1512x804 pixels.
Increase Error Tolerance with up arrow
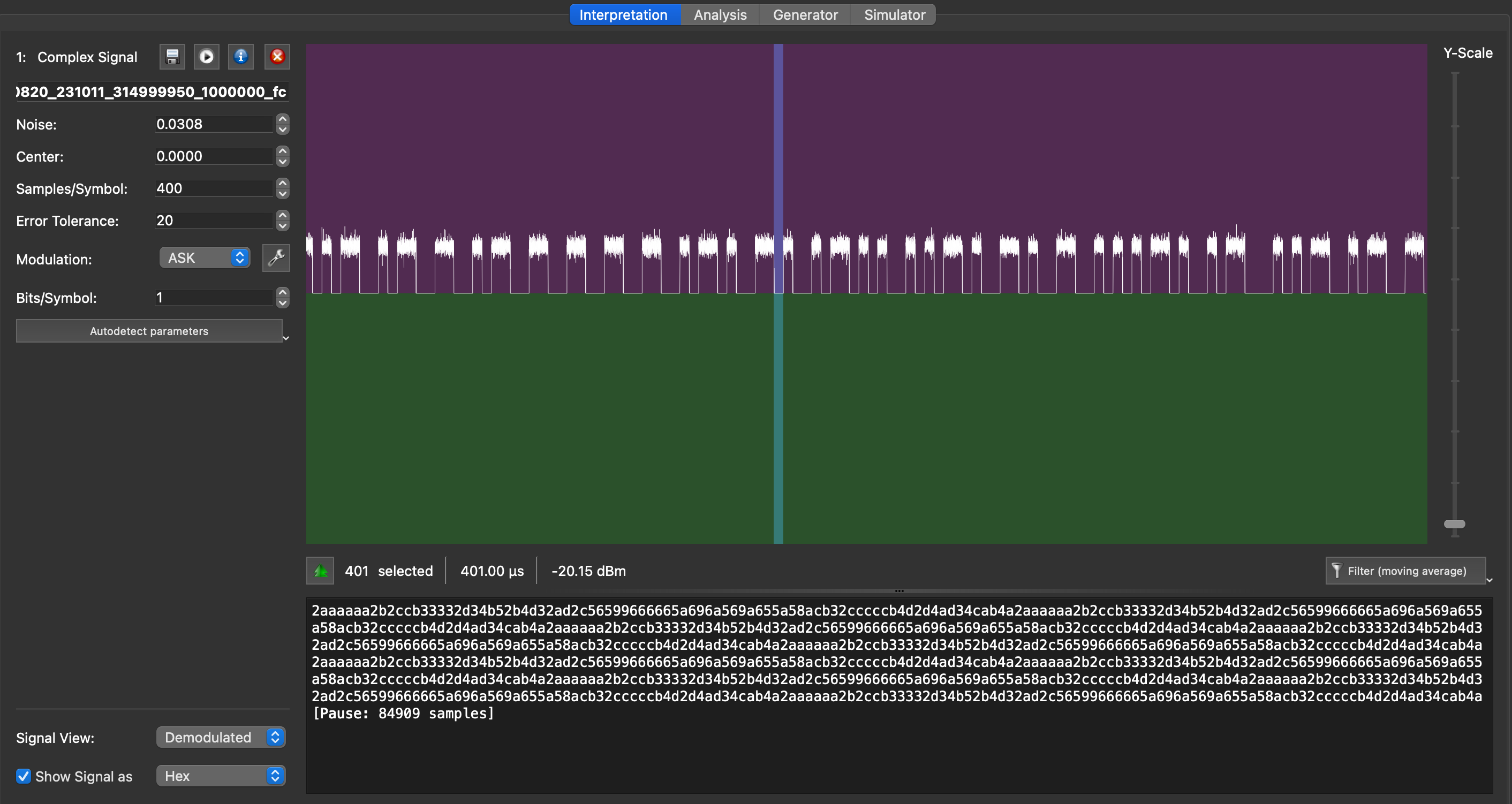click(283, 216)
